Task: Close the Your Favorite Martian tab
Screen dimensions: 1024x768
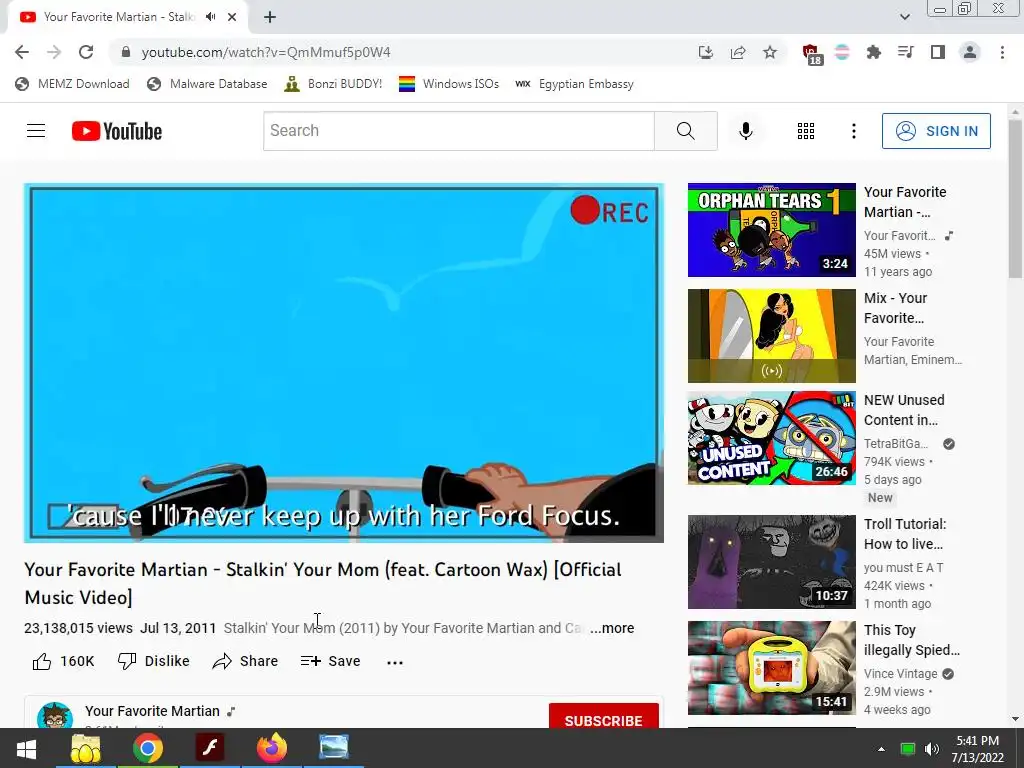Action: [232, 17]
